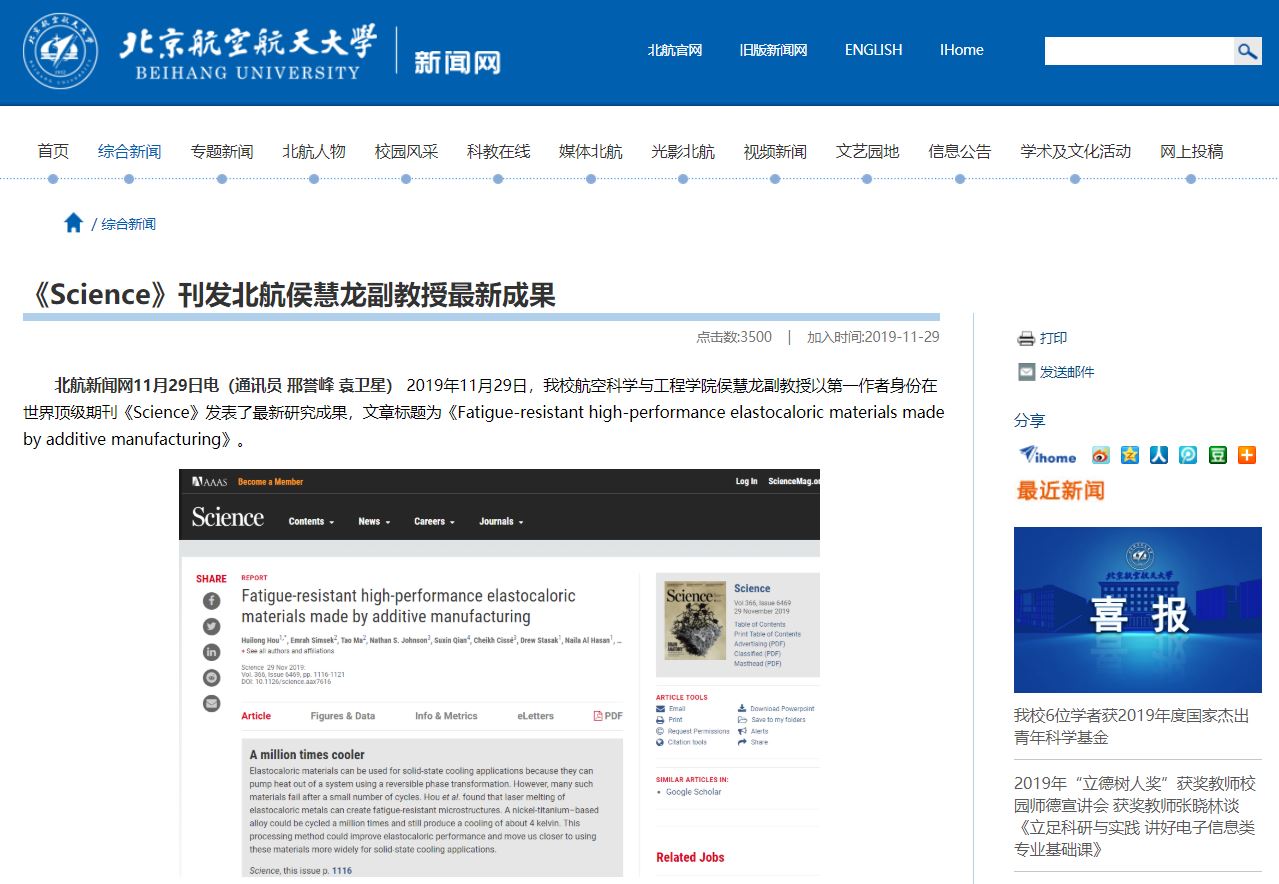Share to Qzone with the star icon
The image size is (1279, 884).
(1130, 455)
